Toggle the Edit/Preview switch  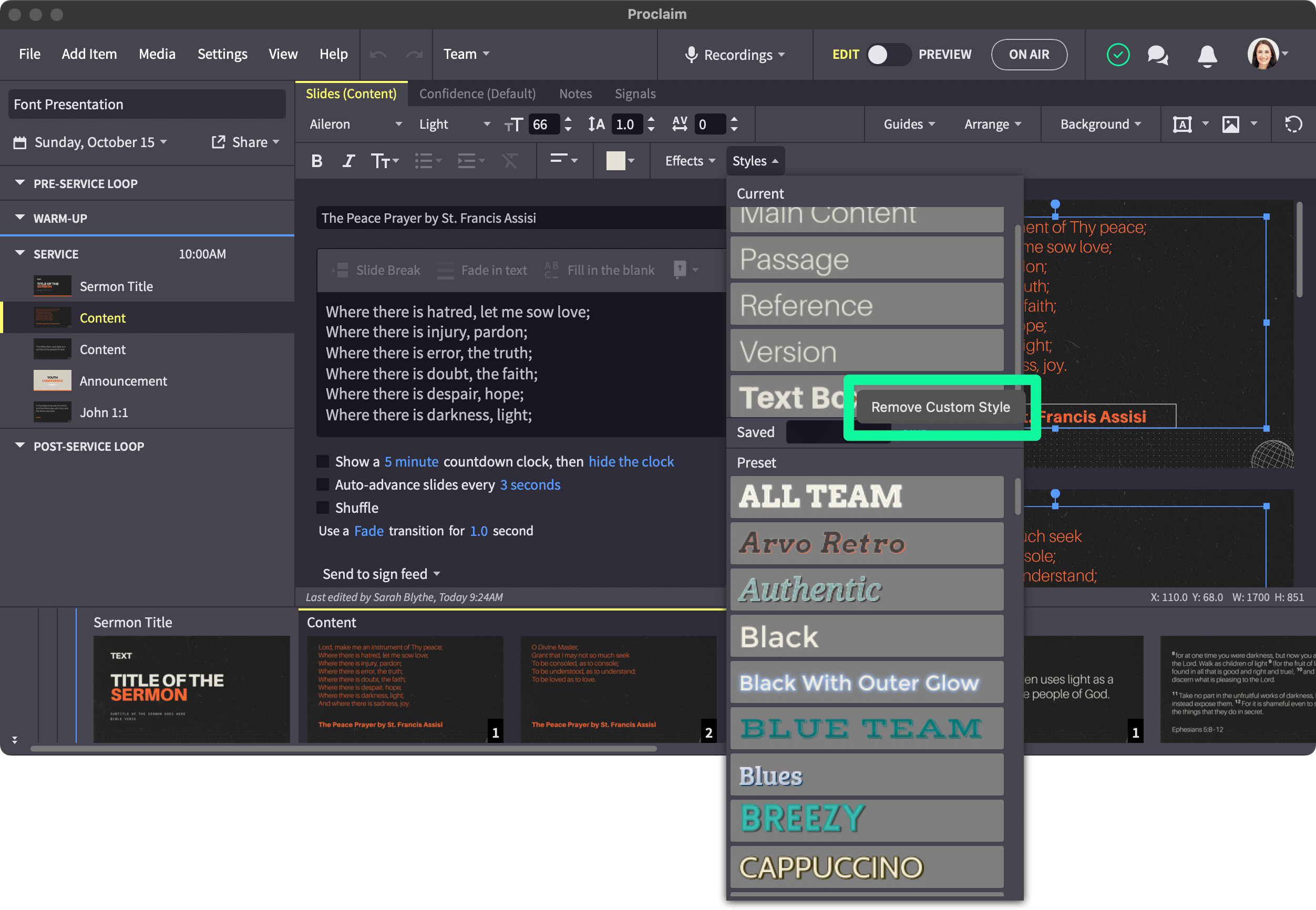[x=888, y=55]
